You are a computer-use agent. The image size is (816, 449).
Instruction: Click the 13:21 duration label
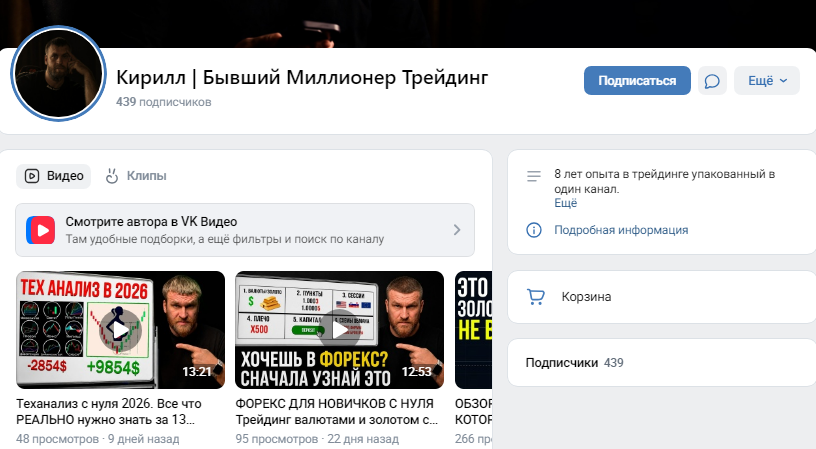click(x=197, y=371)
